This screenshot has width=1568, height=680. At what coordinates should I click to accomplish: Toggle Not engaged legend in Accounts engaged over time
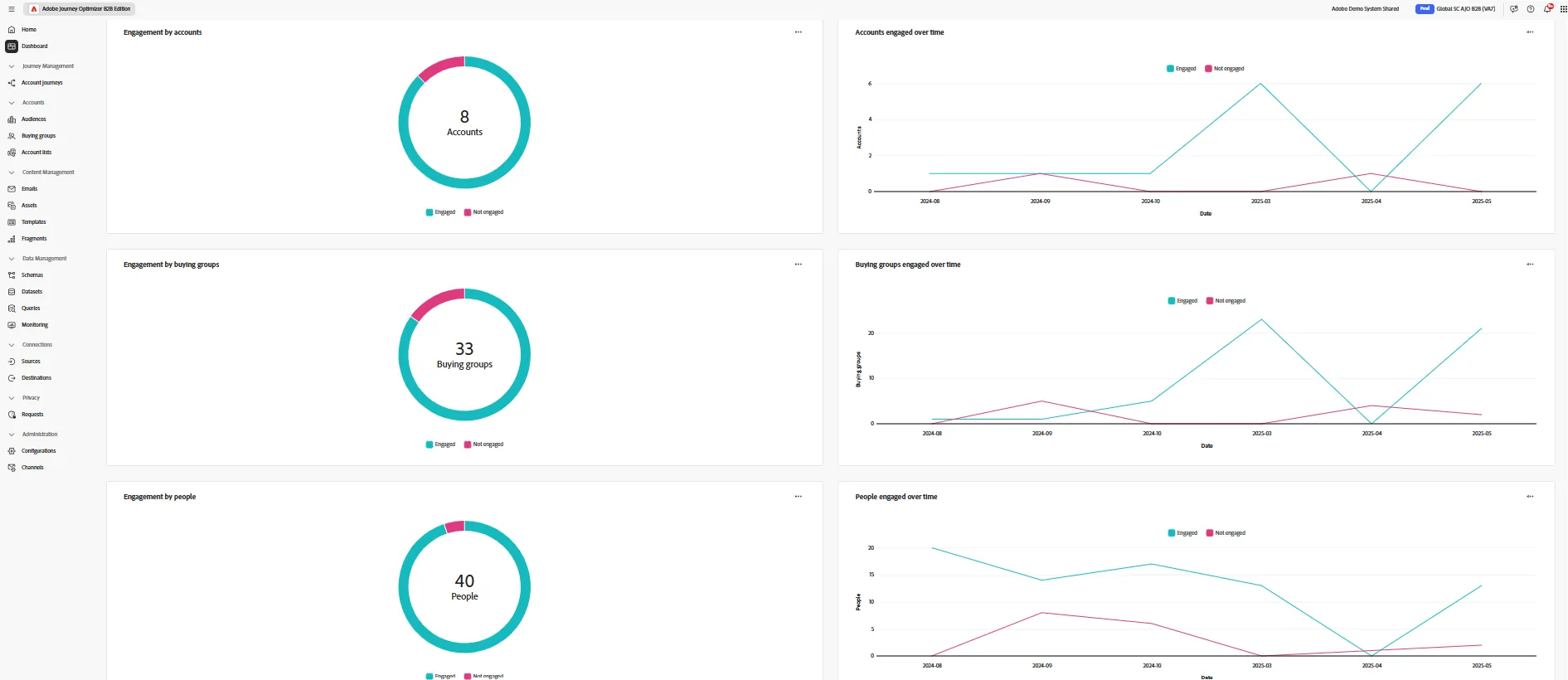tap(1225, 69)
